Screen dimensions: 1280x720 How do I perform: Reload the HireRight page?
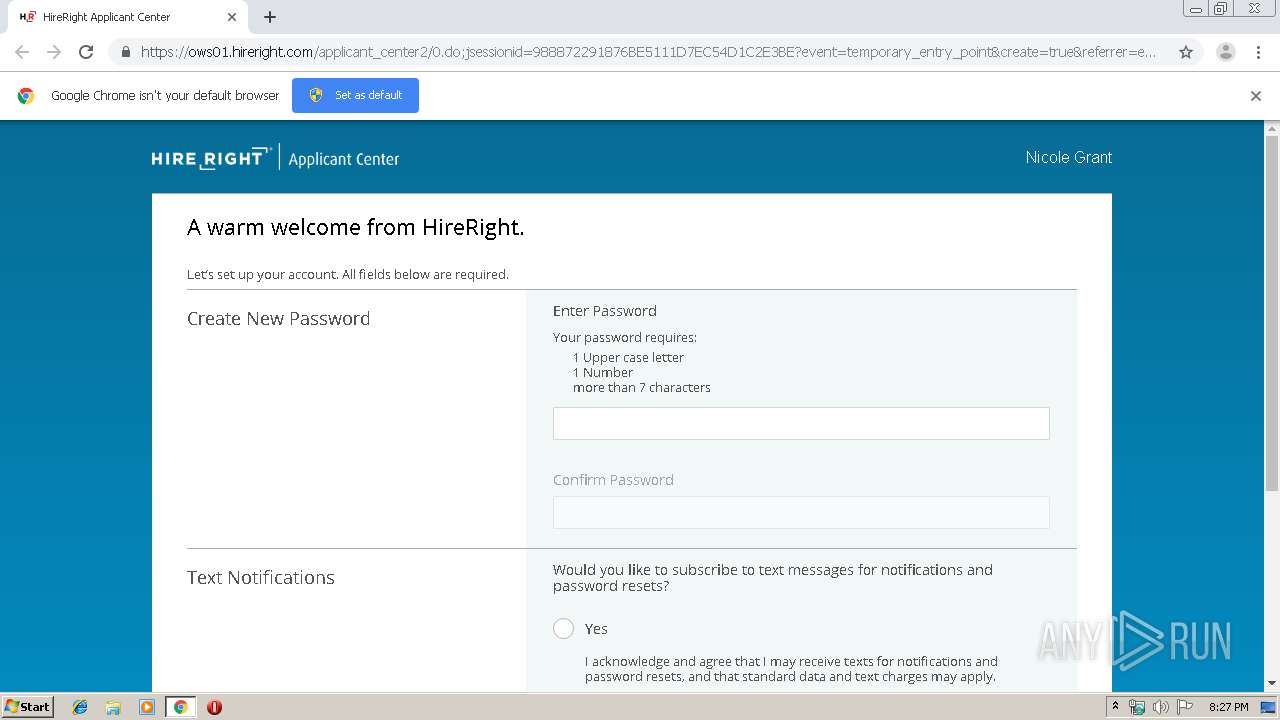[x=86, y=52]
